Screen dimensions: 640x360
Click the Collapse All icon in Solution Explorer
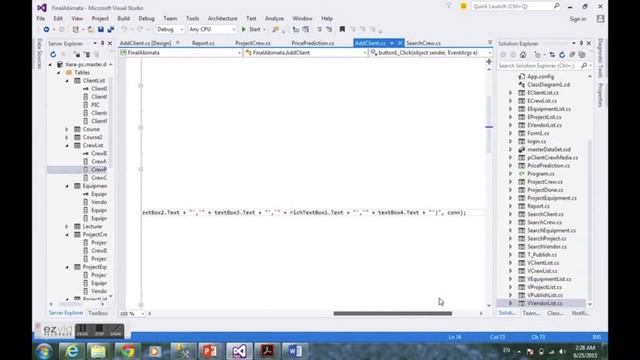click(x=572, y=55)
